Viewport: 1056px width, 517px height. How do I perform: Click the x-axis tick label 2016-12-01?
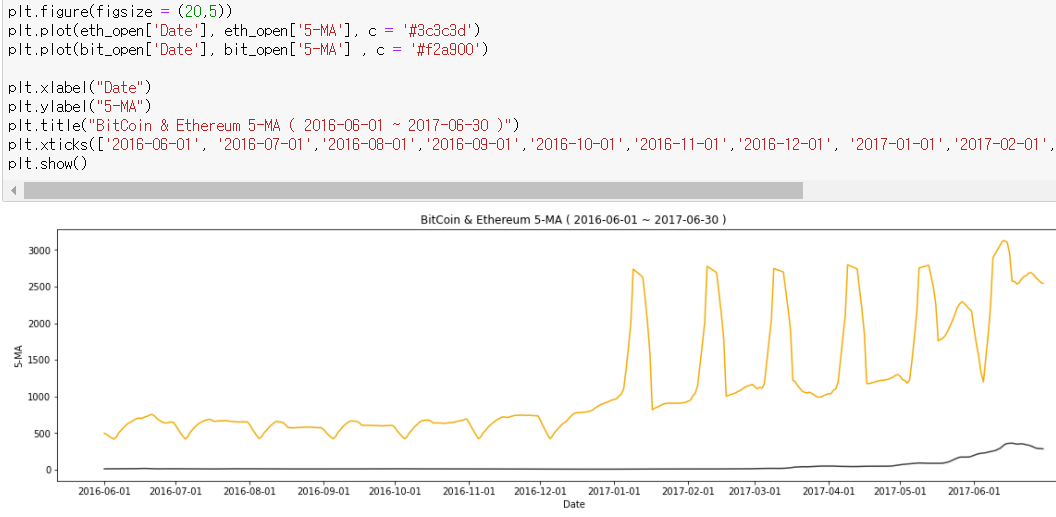(540, 491)
